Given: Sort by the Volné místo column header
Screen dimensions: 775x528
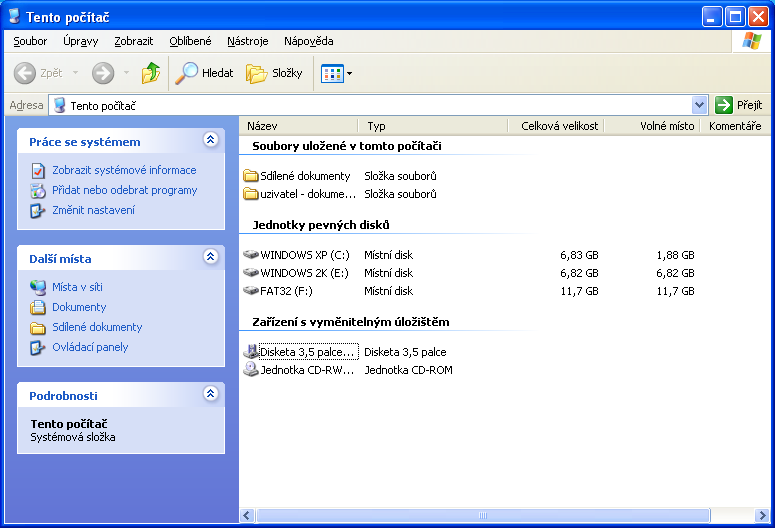Looking at the screenshot, I should coord(652,126).
